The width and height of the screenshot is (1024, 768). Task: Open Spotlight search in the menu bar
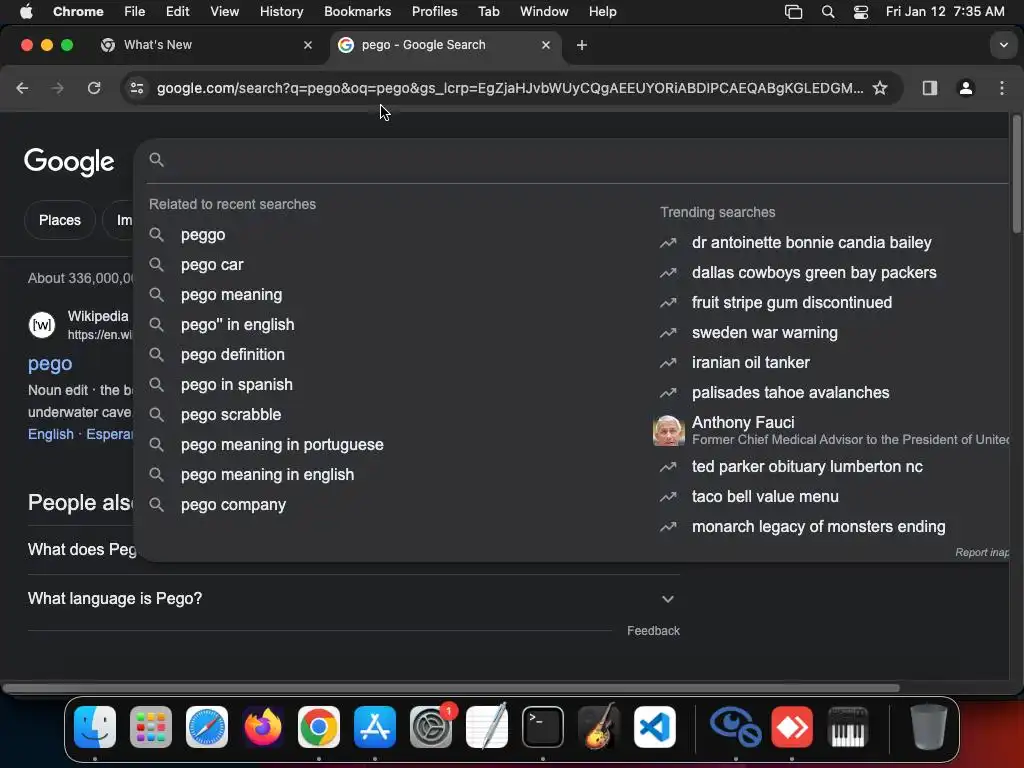pos(827,12)
